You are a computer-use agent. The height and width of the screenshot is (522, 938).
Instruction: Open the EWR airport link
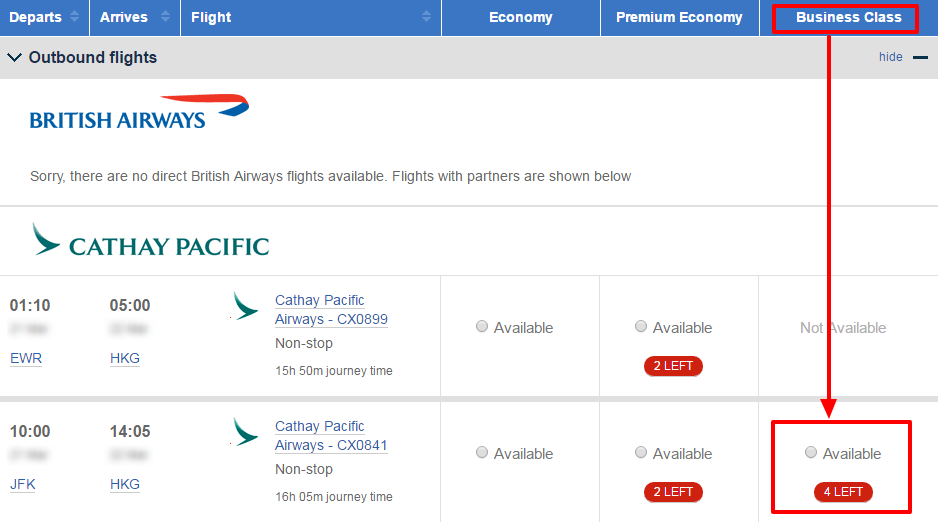26,359
